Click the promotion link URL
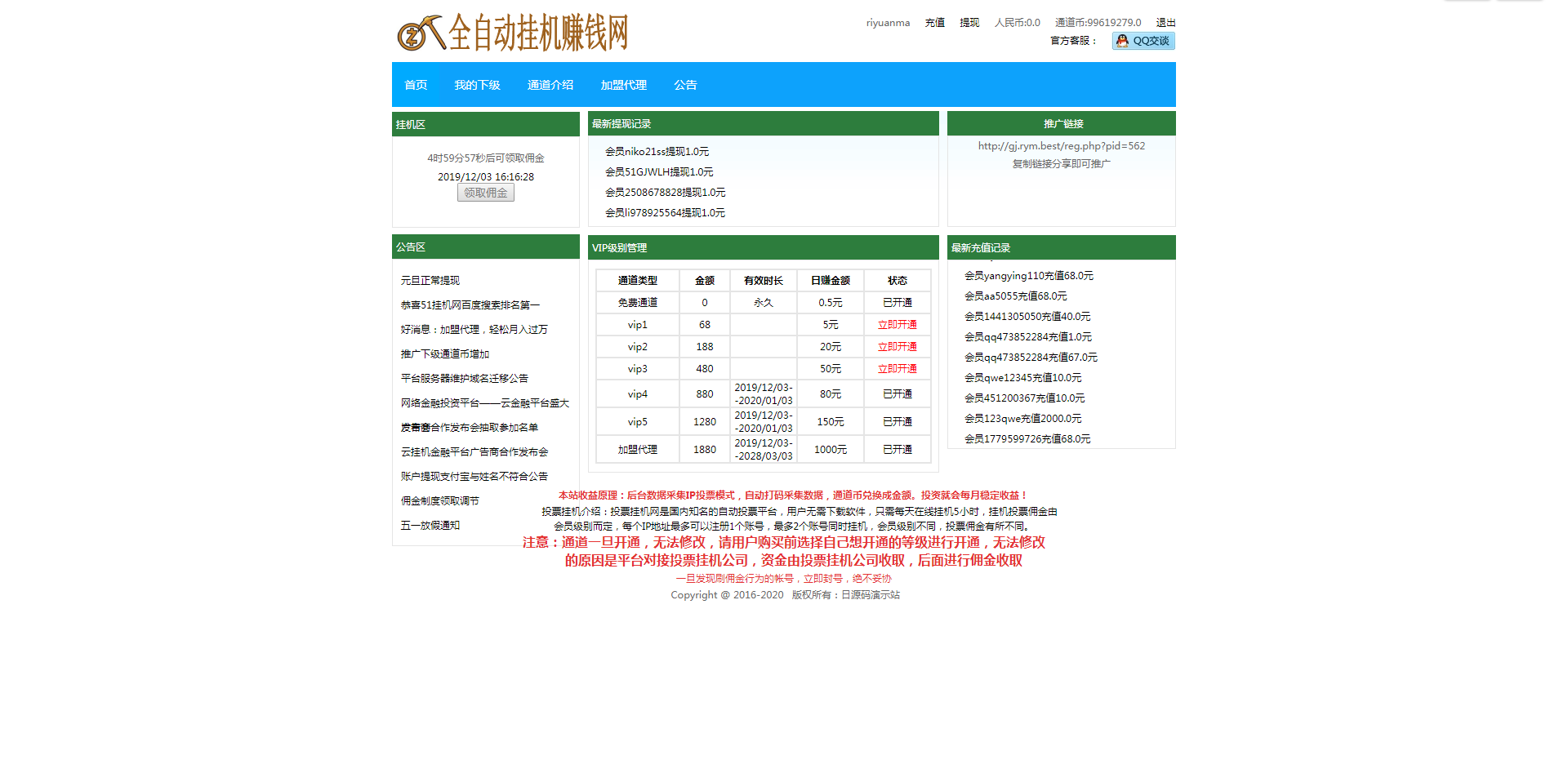 coord(1061,145)
